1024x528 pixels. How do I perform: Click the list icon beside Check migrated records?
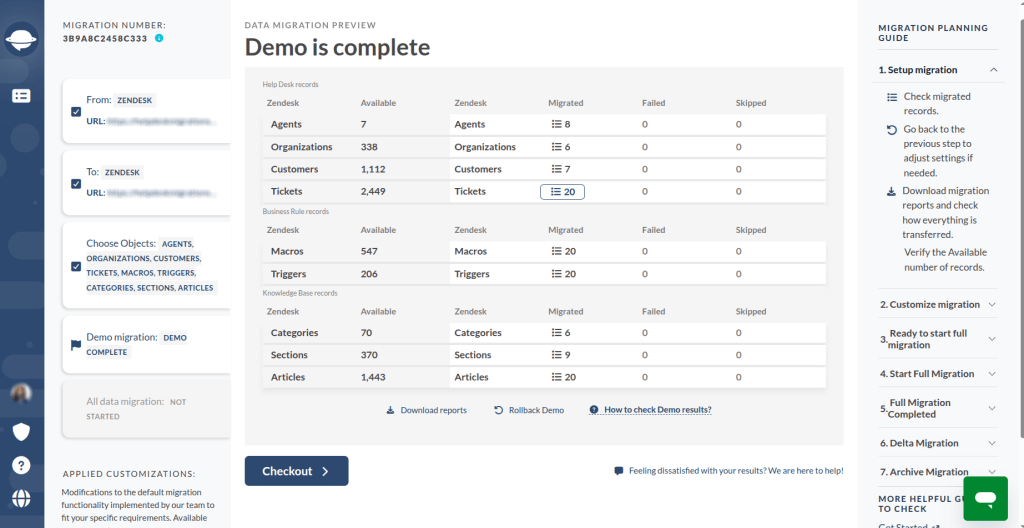(892, 97)
